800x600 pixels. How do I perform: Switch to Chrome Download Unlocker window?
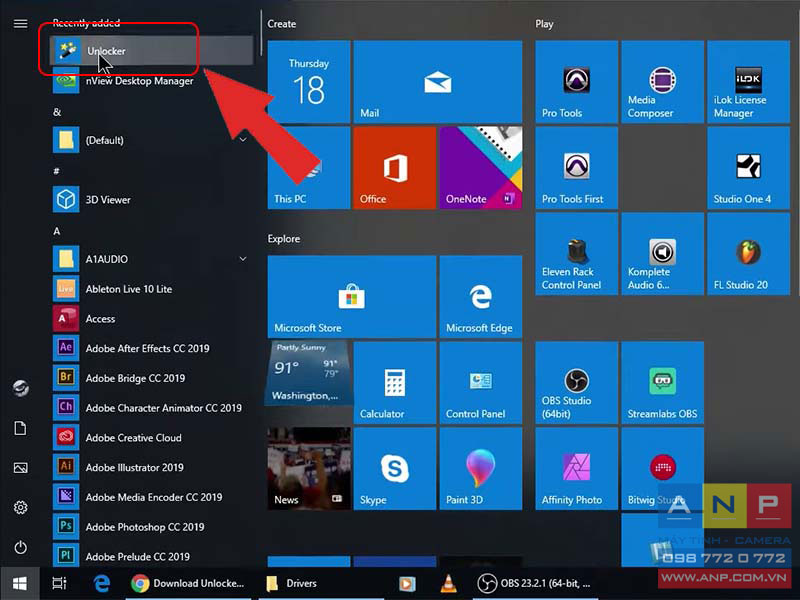(188, 583)
